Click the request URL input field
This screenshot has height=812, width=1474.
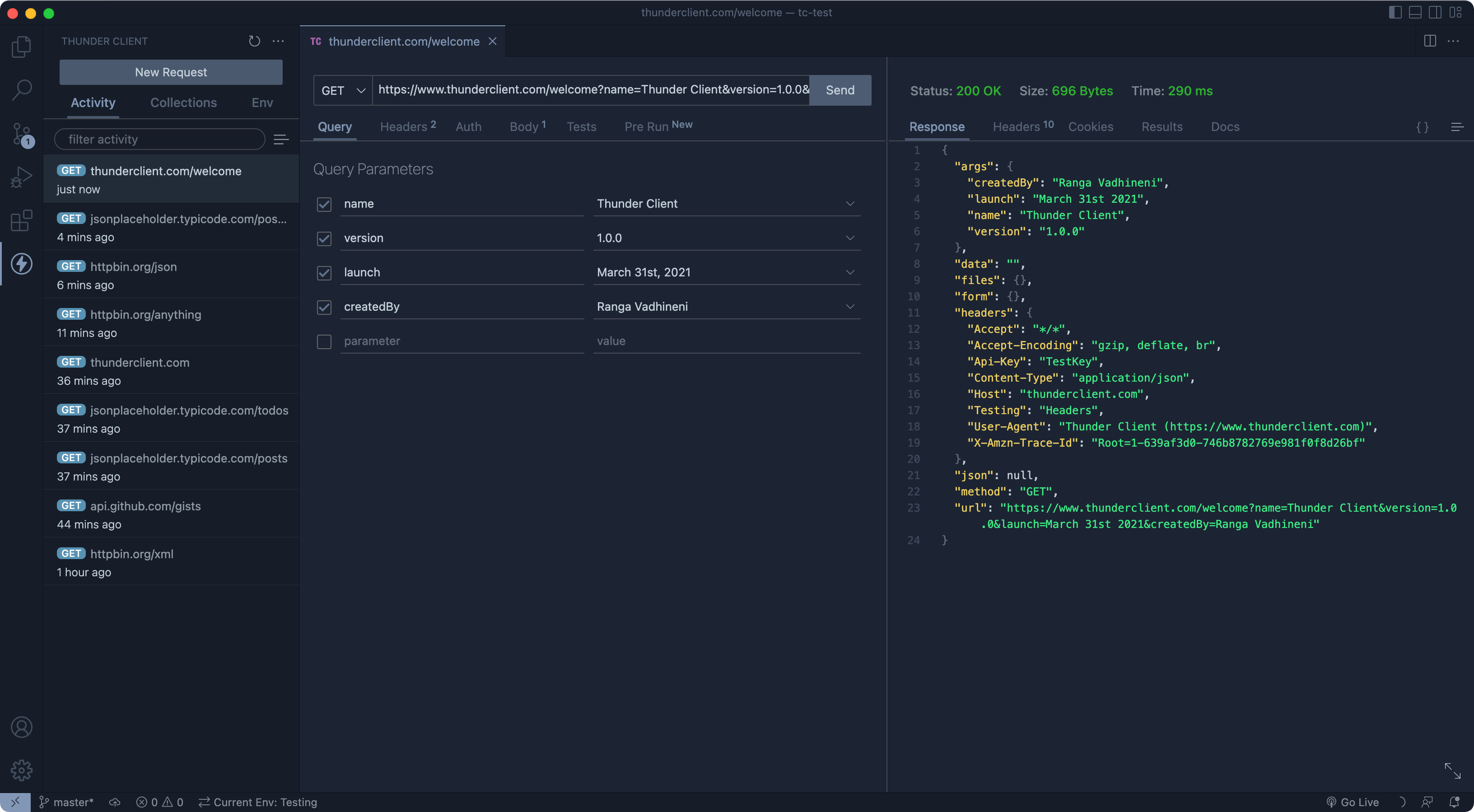pyautogui.click(x=591, y=90)
